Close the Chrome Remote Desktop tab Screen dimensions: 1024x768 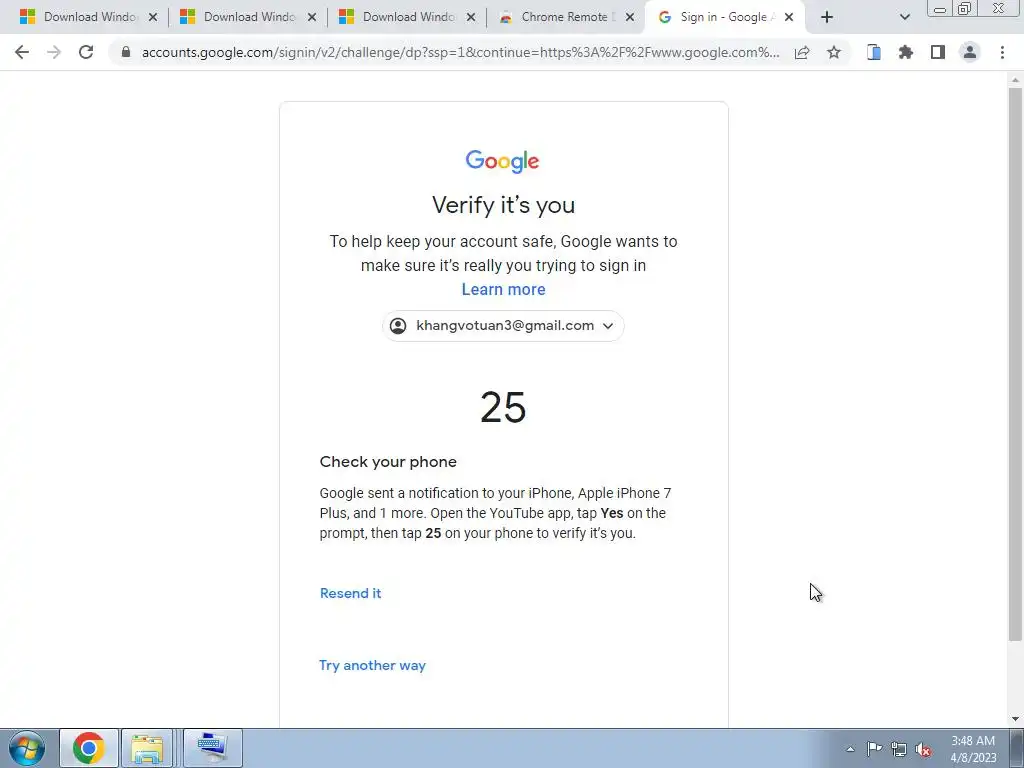coord(630,17)
